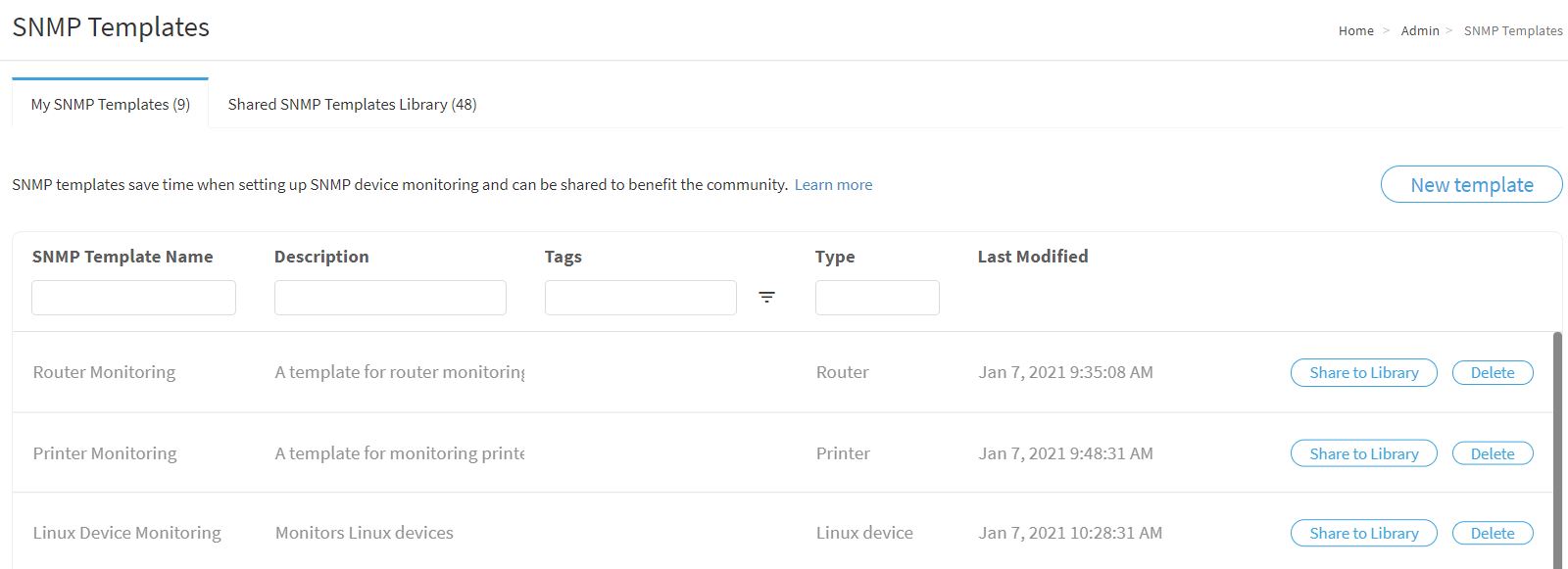Sort by Last Modified column header
1568x569 pixels.
pos(1033,257)
